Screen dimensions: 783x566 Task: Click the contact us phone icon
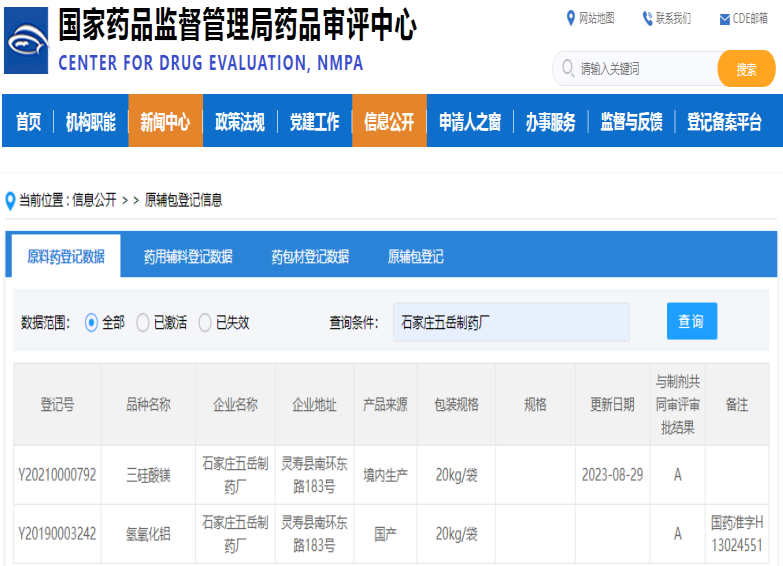647,18
